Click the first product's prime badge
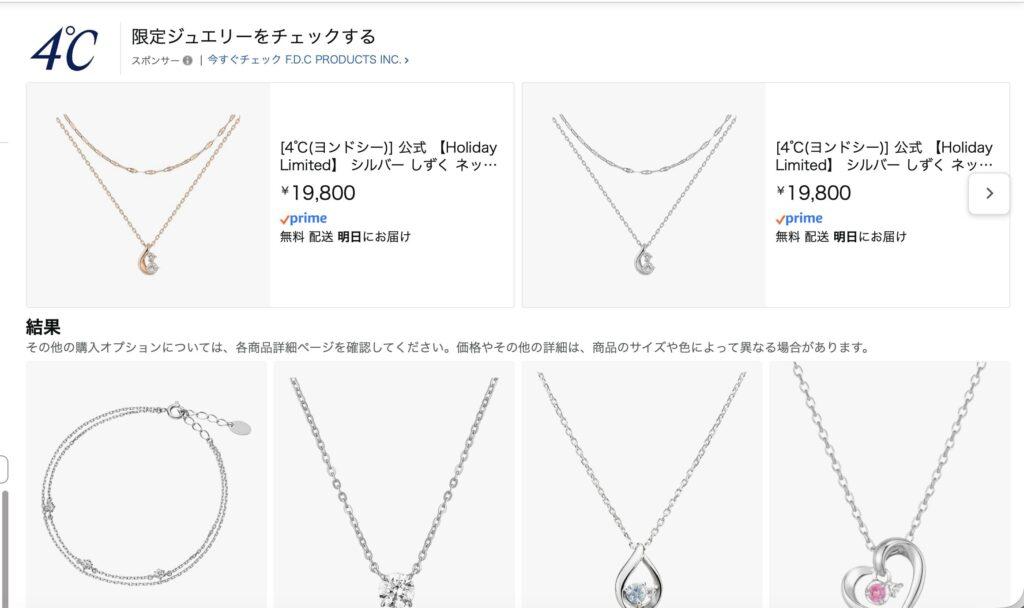This screenshot has width=1024, height=608. pyautogui.click(x=304, y=218)
